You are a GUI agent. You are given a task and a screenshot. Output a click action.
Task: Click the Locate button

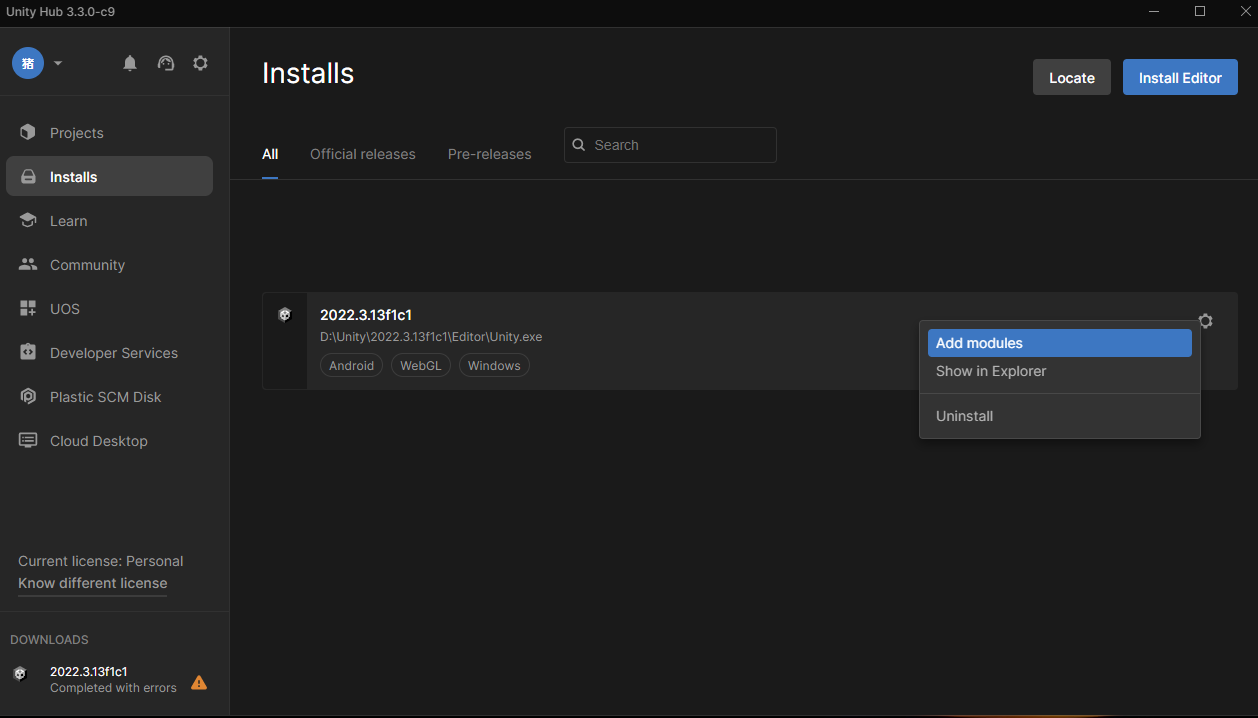[1072, 77]
